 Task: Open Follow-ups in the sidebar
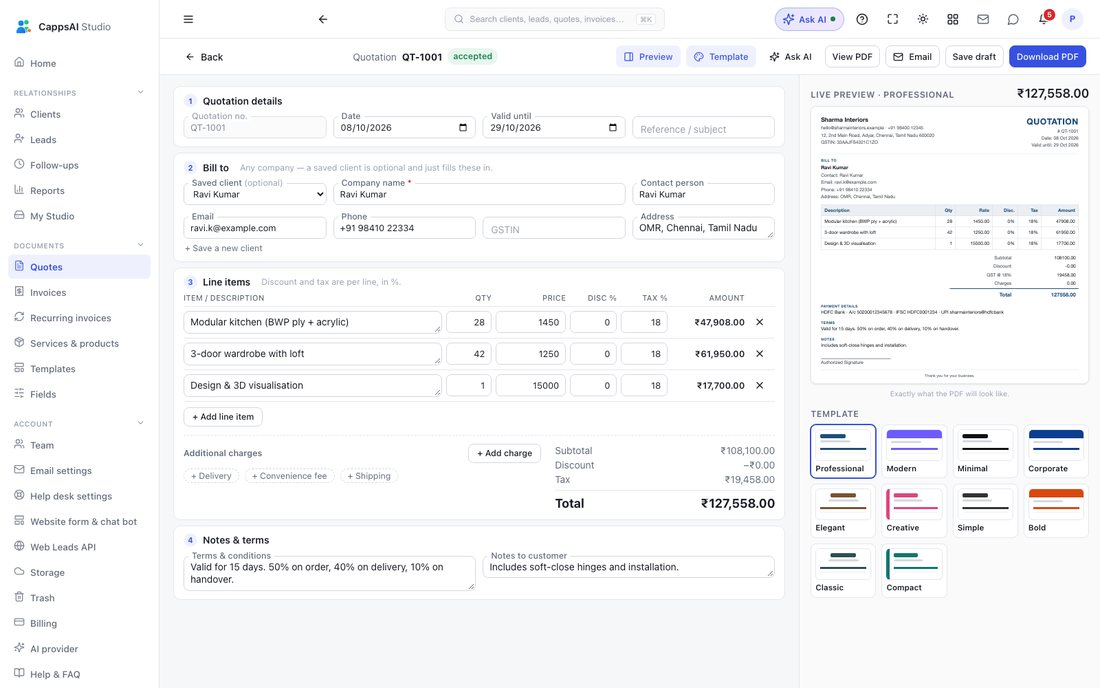click(79, 165)
